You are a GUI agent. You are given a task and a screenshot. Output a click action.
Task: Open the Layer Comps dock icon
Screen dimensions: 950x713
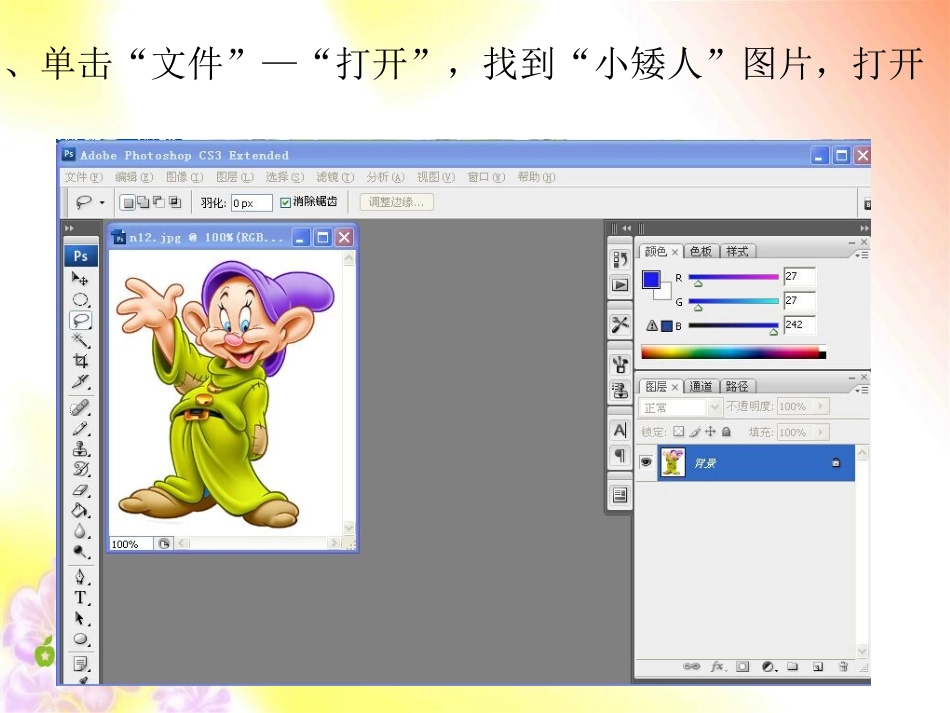point(620,496)
